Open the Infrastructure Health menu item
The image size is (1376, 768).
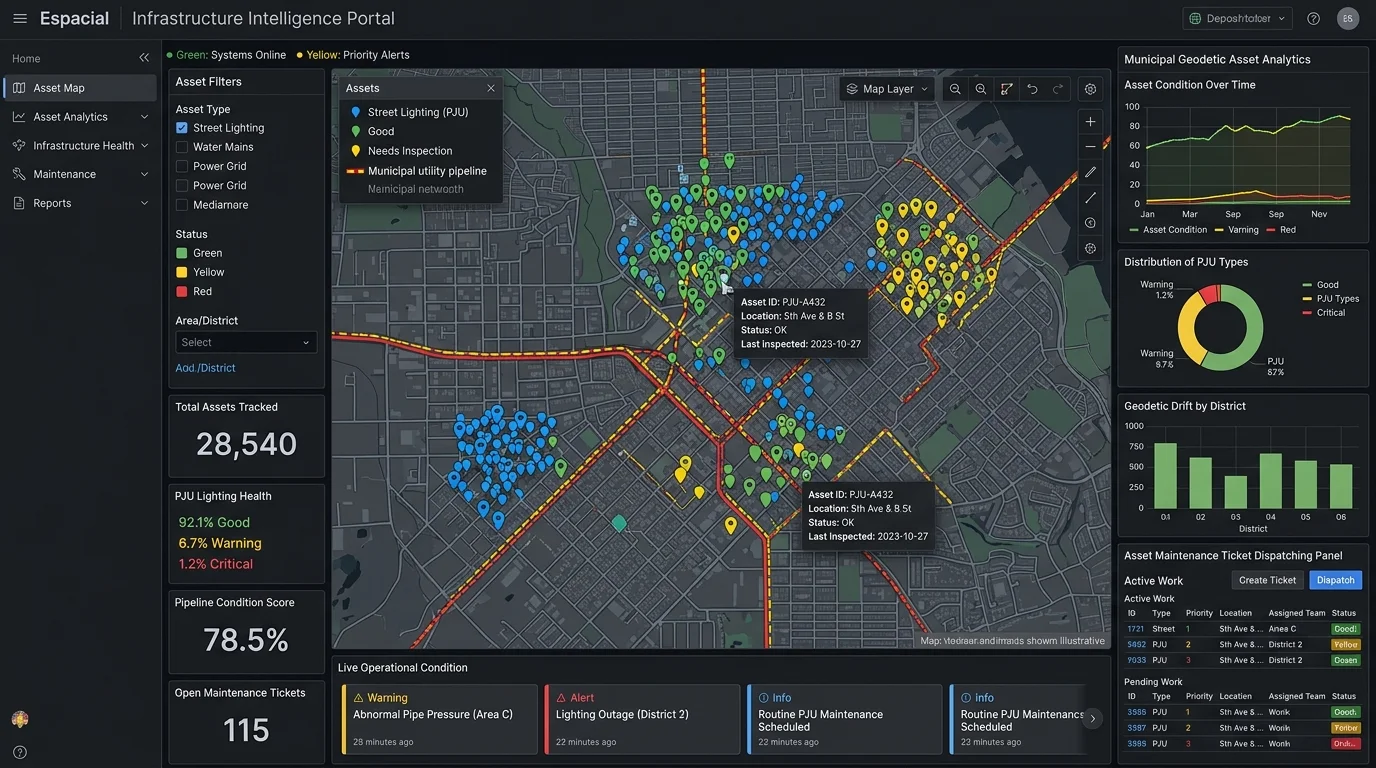click(x=80, y=146)
